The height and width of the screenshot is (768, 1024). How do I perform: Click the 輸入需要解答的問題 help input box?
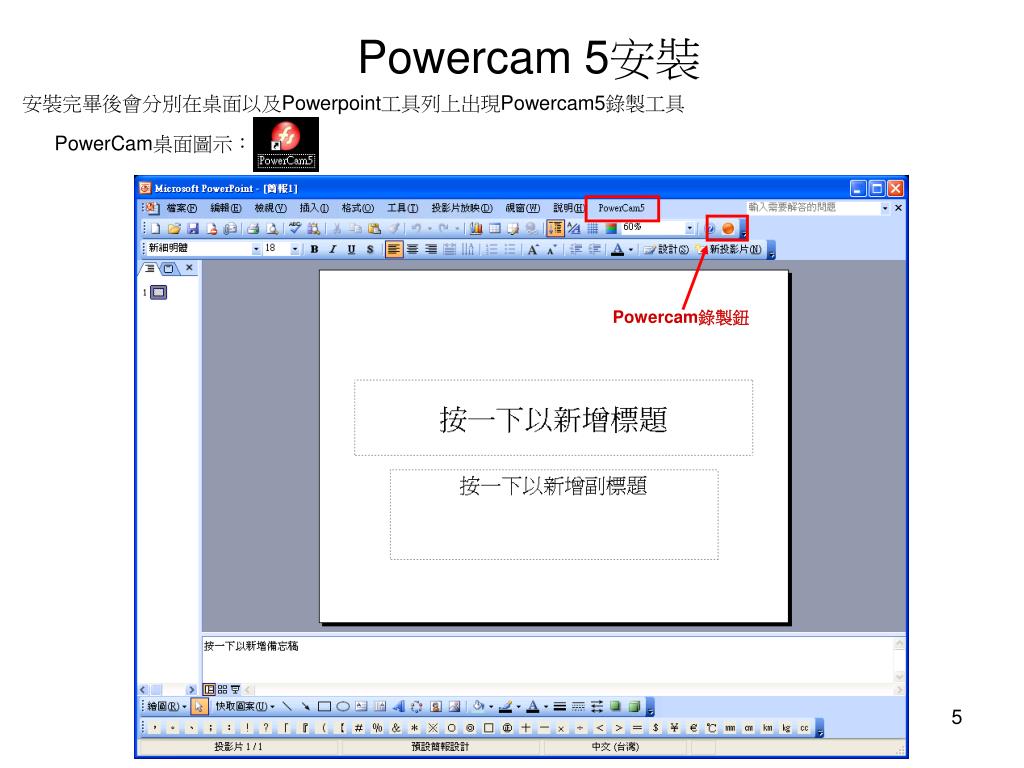[812, 208]
